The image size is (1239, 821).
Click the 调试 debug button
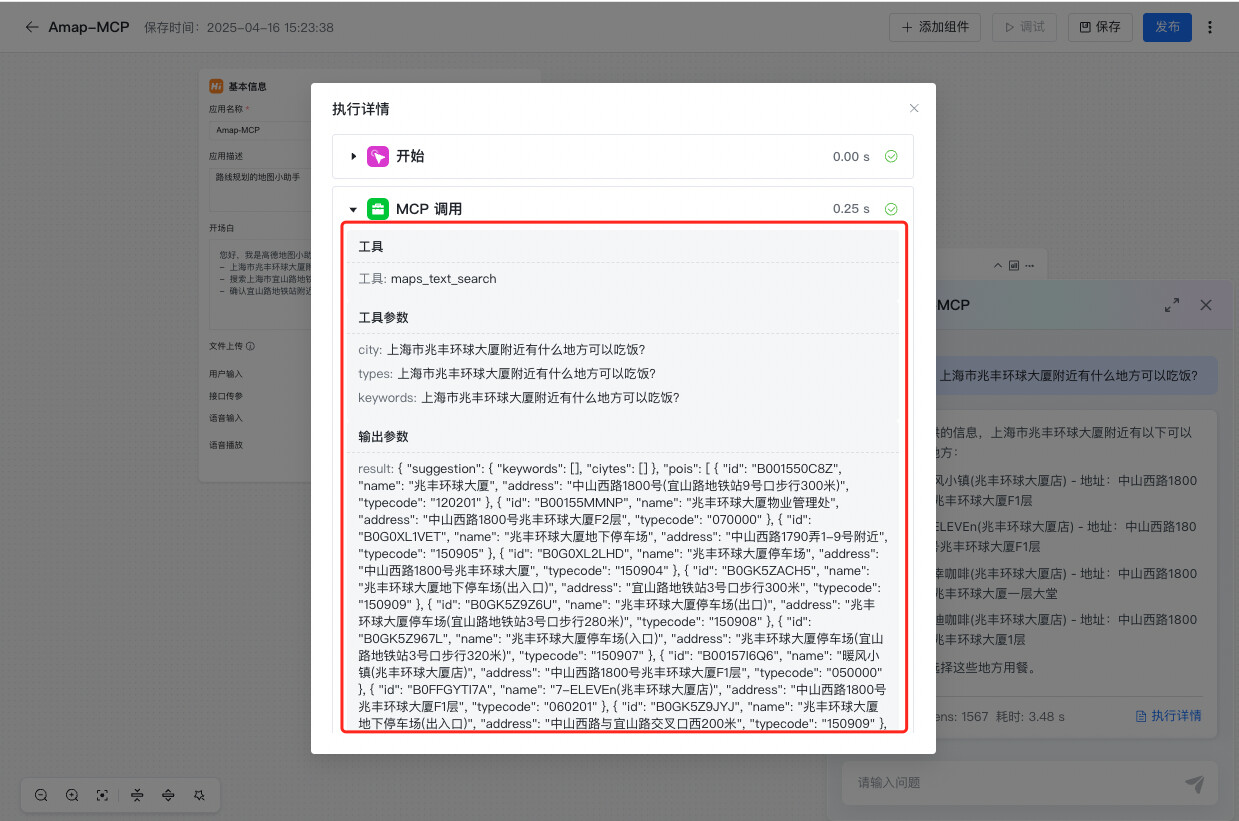[x=1024, y=27]
